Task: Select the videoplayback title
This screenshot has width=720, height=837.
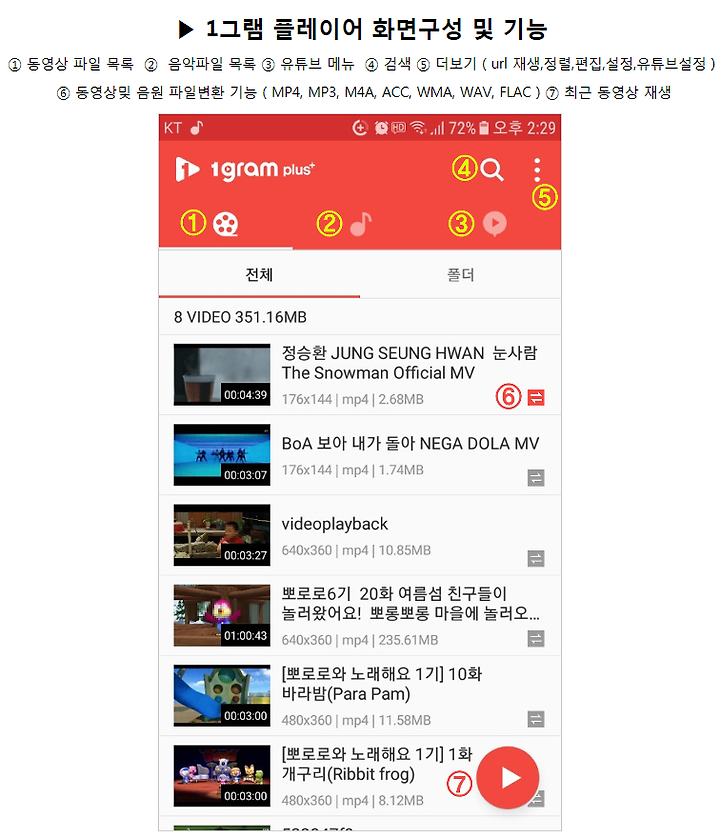Action: [335, 524]
